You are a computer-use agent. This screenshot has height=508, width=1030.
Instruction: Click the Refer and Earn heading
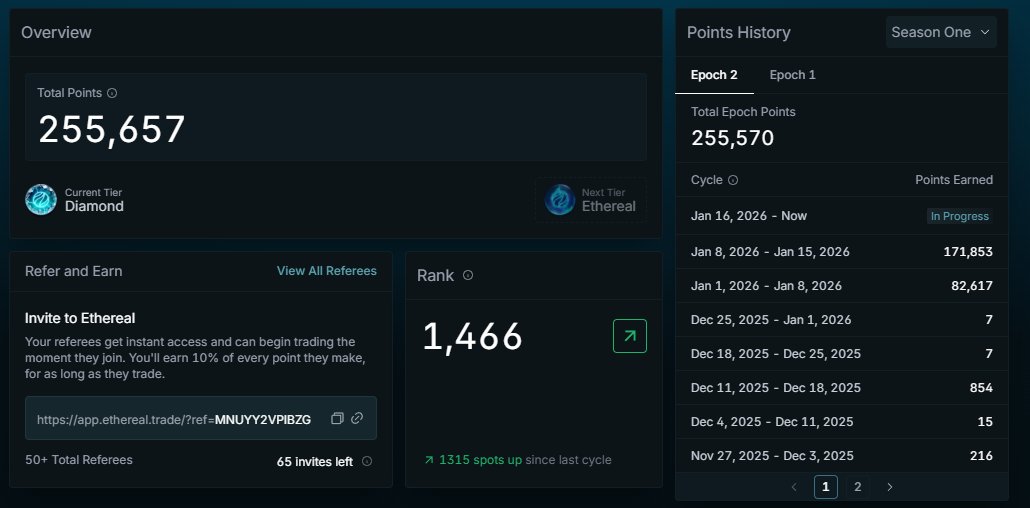[74, 271]
